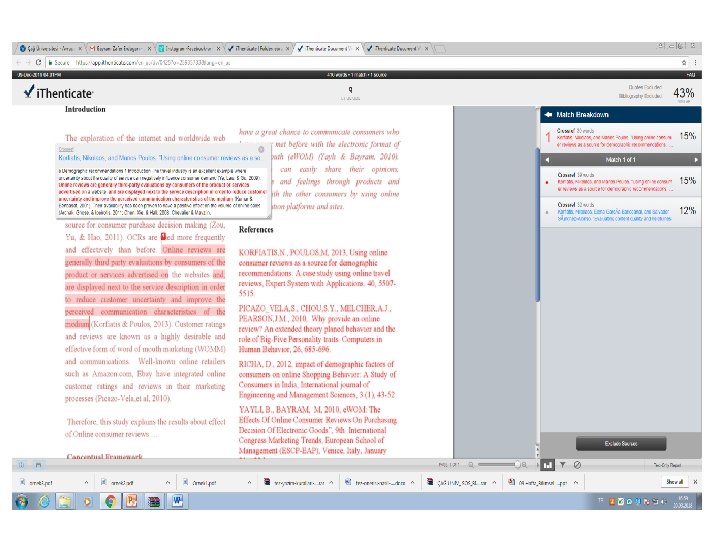The image size is (720, 540).
Task: Expand options for second ornek3.pdf download
Action: point(168,483)
